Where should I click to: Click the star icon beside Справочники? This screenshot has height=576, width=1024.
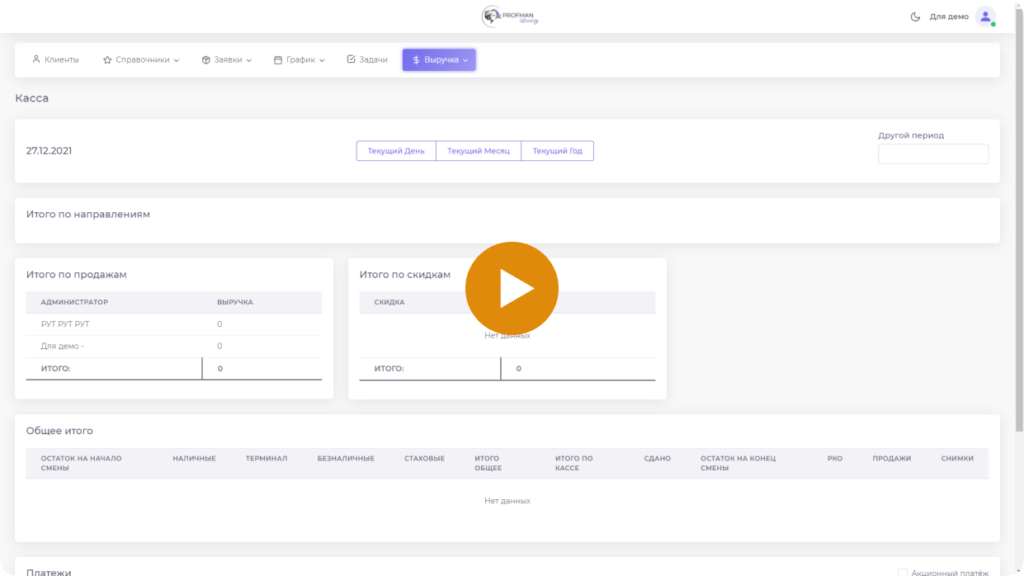pos(107,60)
